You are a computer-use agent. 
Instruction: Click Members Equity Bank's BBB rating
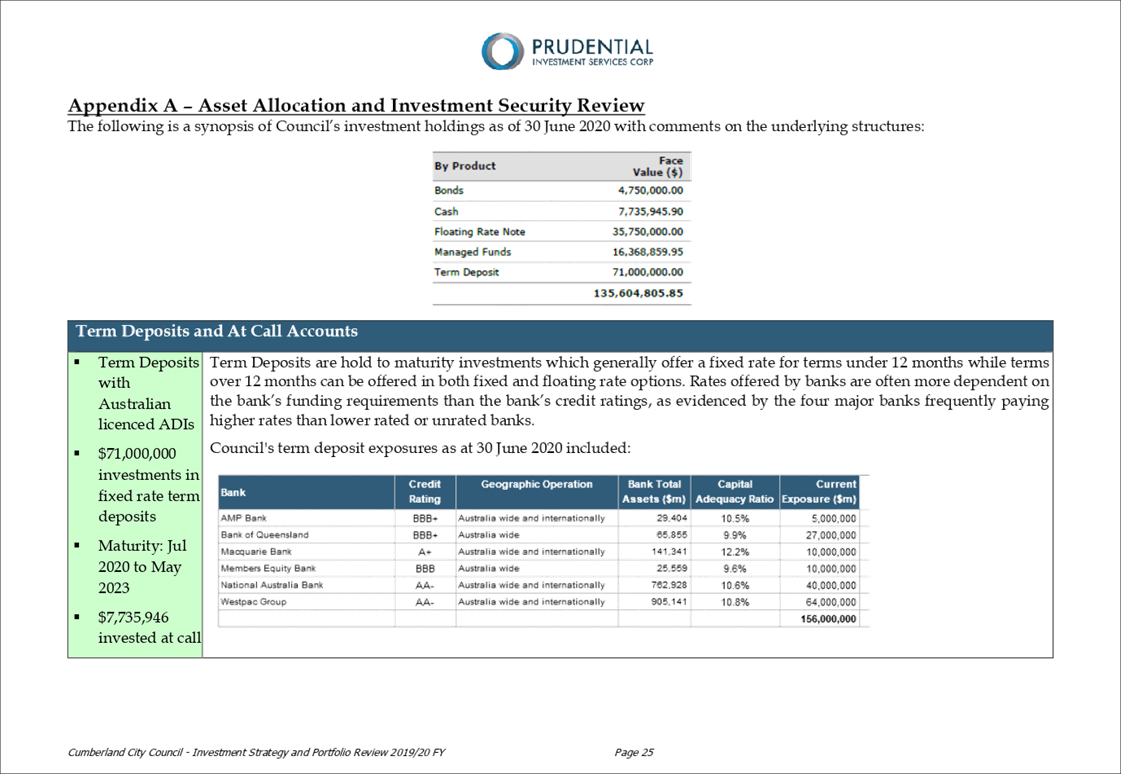(x=425, y=569)
